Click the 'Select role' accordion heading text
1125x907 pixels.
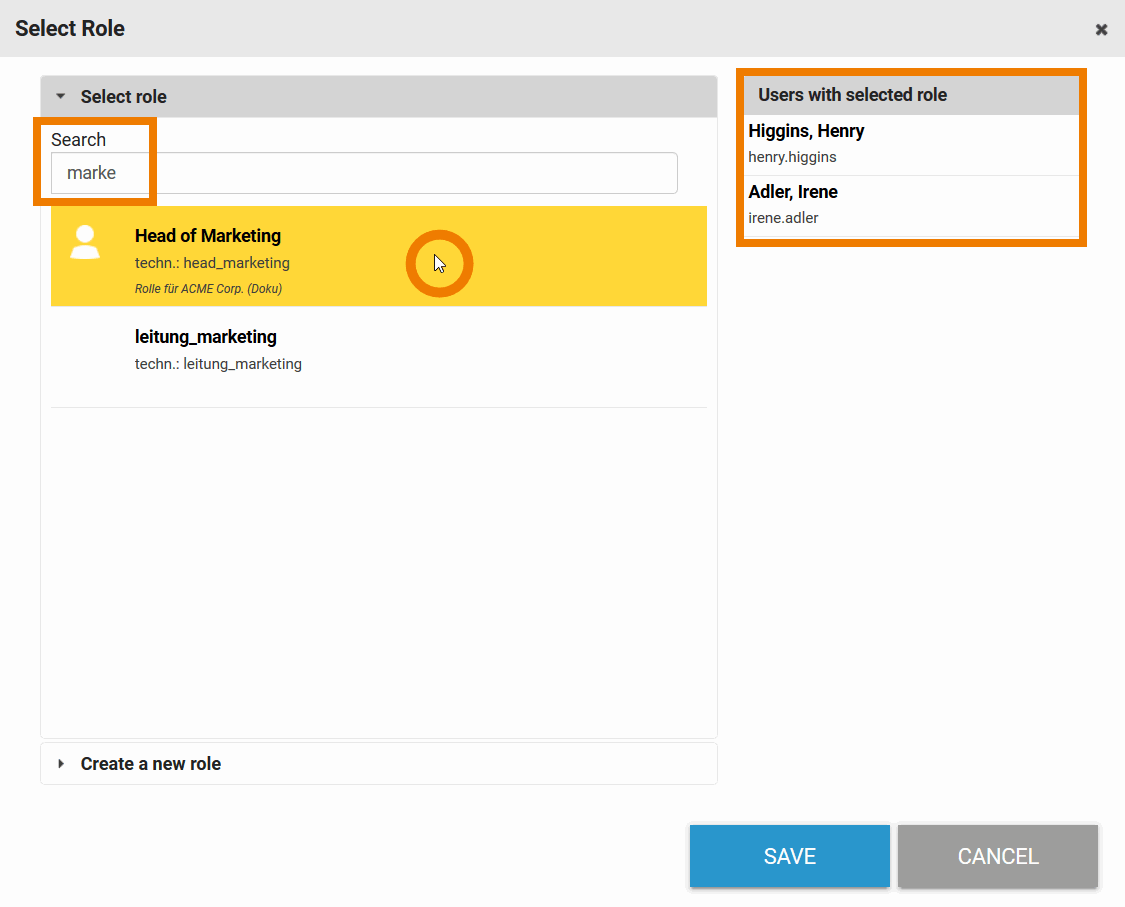pyautogui.click(x=123, y=97)
